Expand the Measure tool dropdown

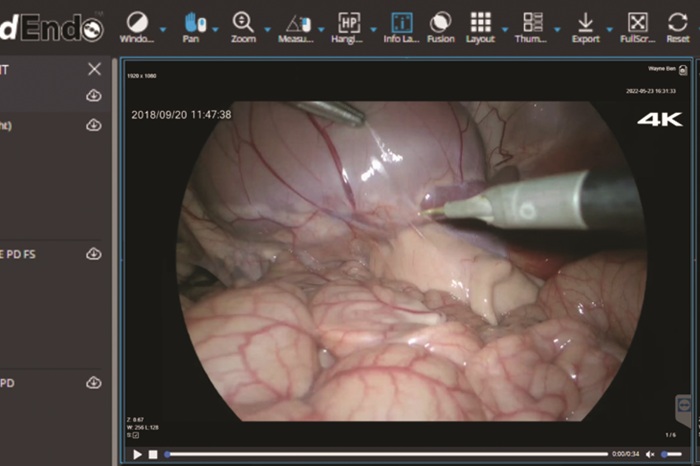321,29
